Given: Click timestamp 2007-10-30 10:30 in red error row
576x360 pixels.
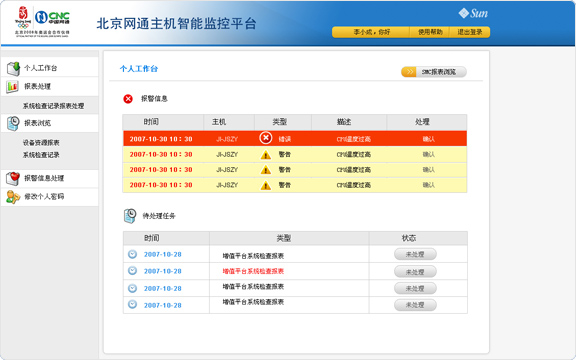Looking at the screenshot, I should (161, 139).
